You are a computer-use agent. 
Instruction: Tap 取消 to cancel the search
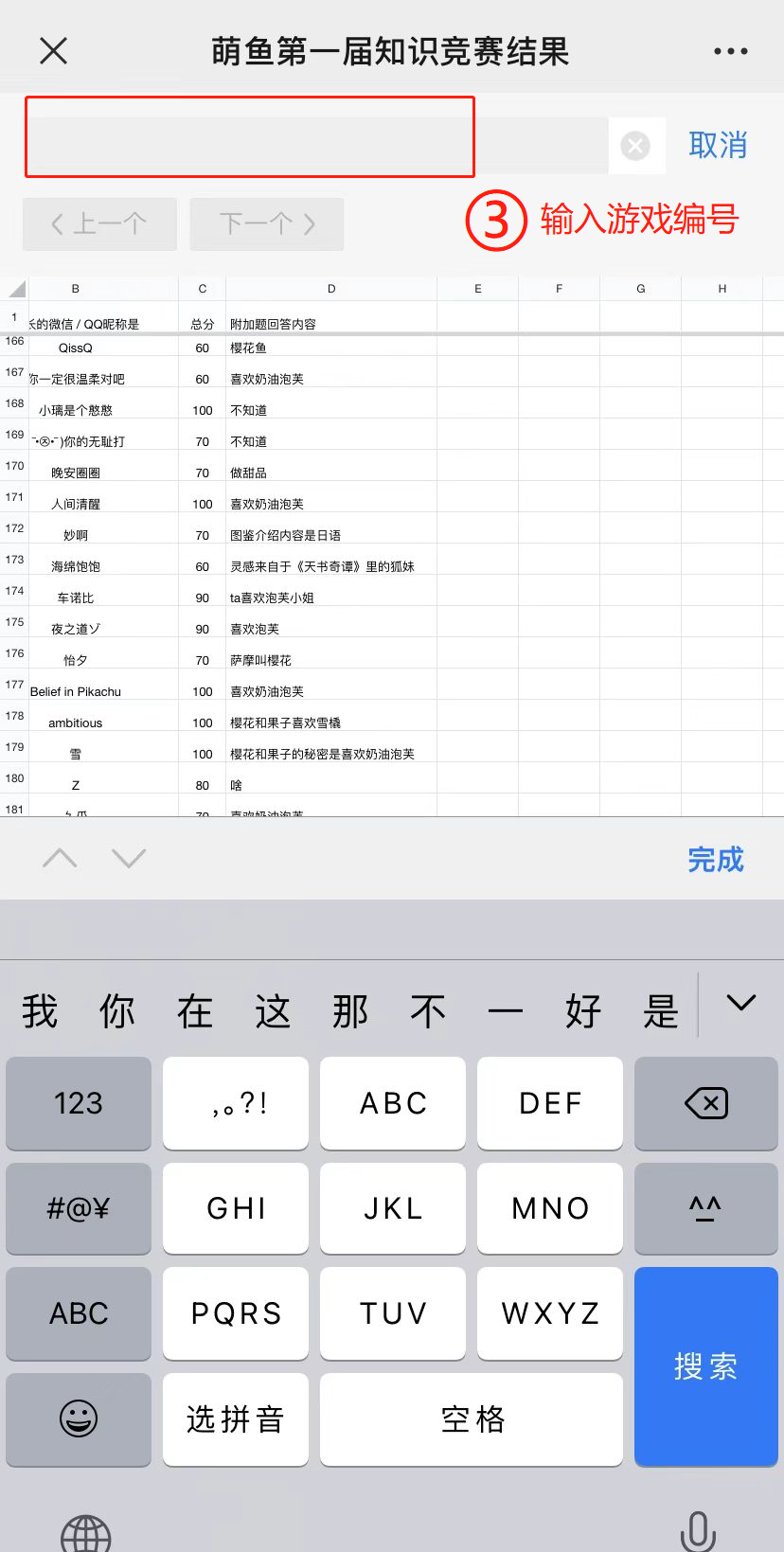(718, 146)
